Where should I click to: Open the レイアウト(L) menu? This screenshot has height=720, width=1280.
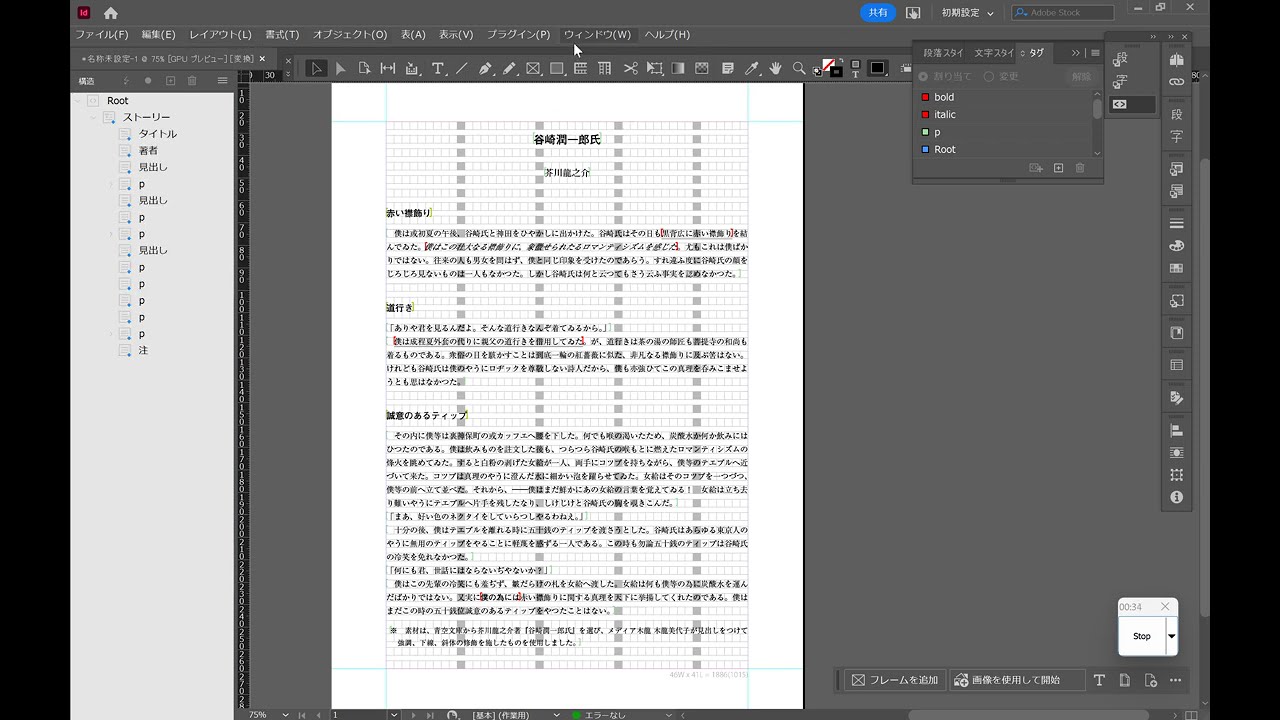(220, 34)
